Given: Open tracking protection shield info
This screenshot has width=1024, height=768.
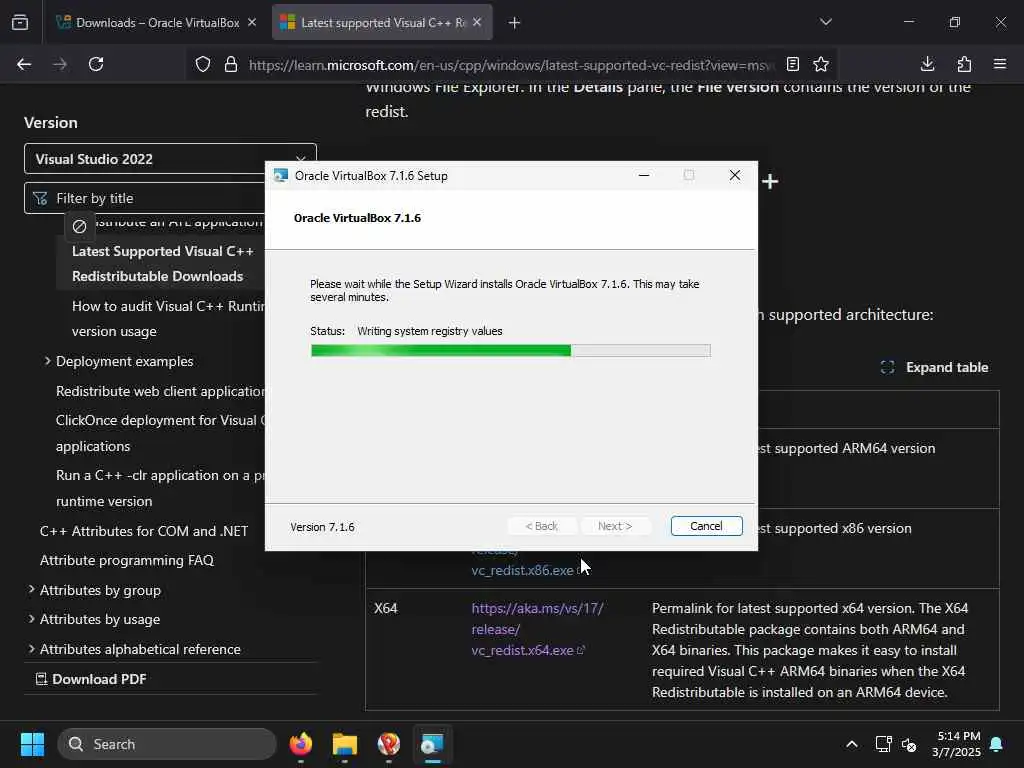Looking at the screenshot, I should click(x=203, y=65).
